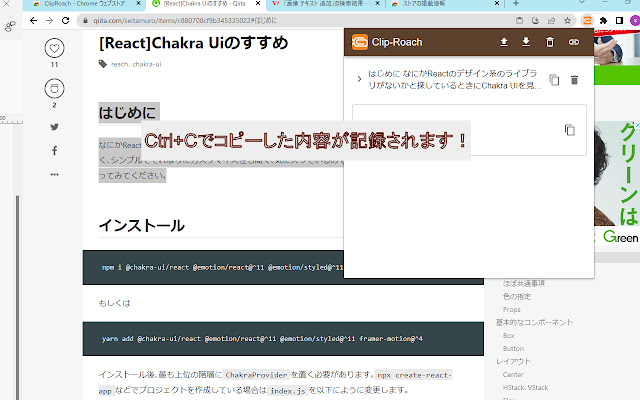This screenshot has width=640, height=400.
Task: Click the yarn add @chakra-ui/react code block
Action: (283, 339)
